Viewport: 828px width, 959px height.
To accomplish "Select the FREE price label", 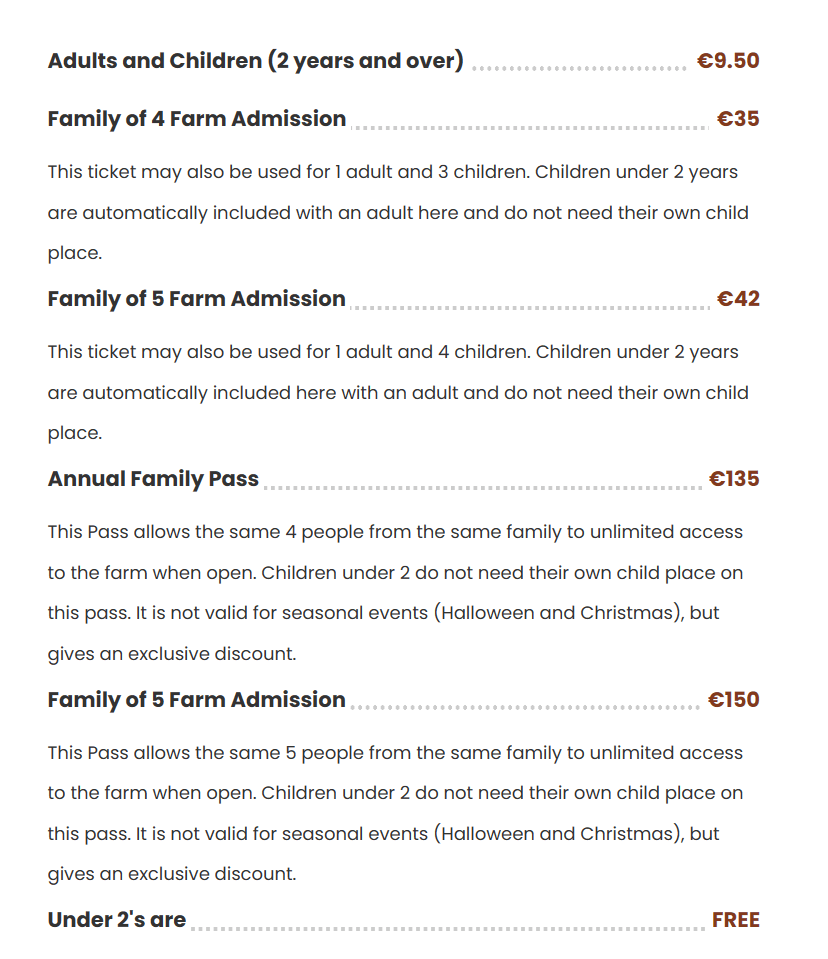I will tap(736, 920).
